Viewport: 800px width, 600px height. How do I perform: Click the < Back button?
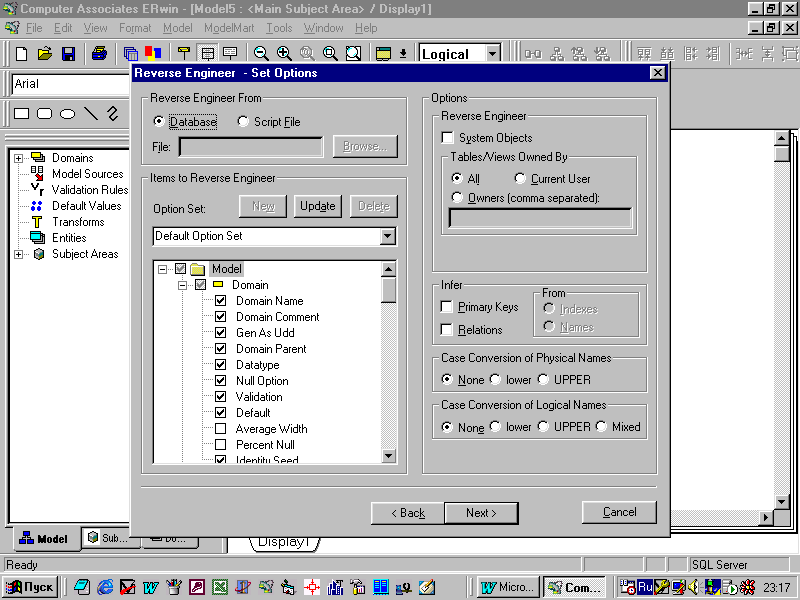click(408, 513)
